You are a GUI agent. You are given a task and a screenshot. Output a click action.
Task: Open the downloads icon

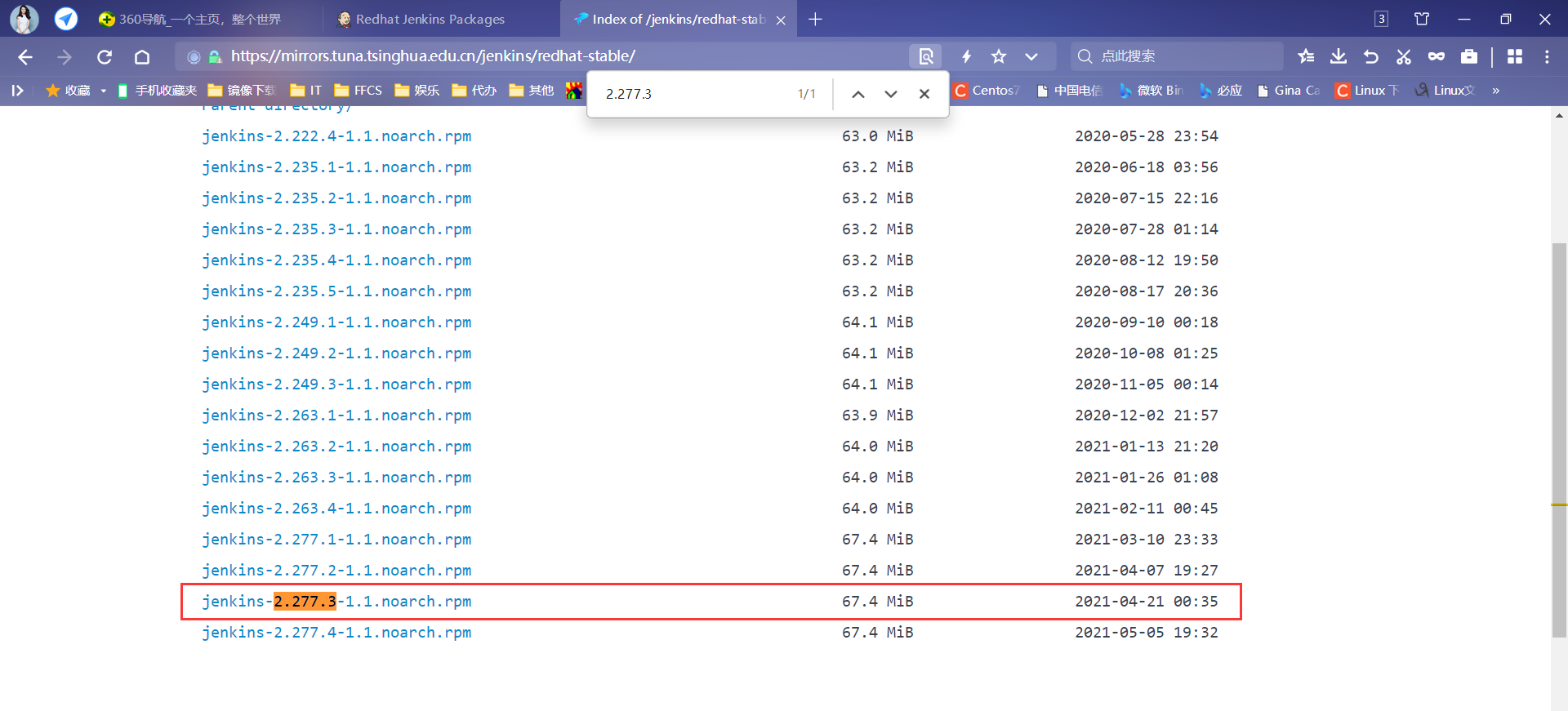coord(1339,56)
